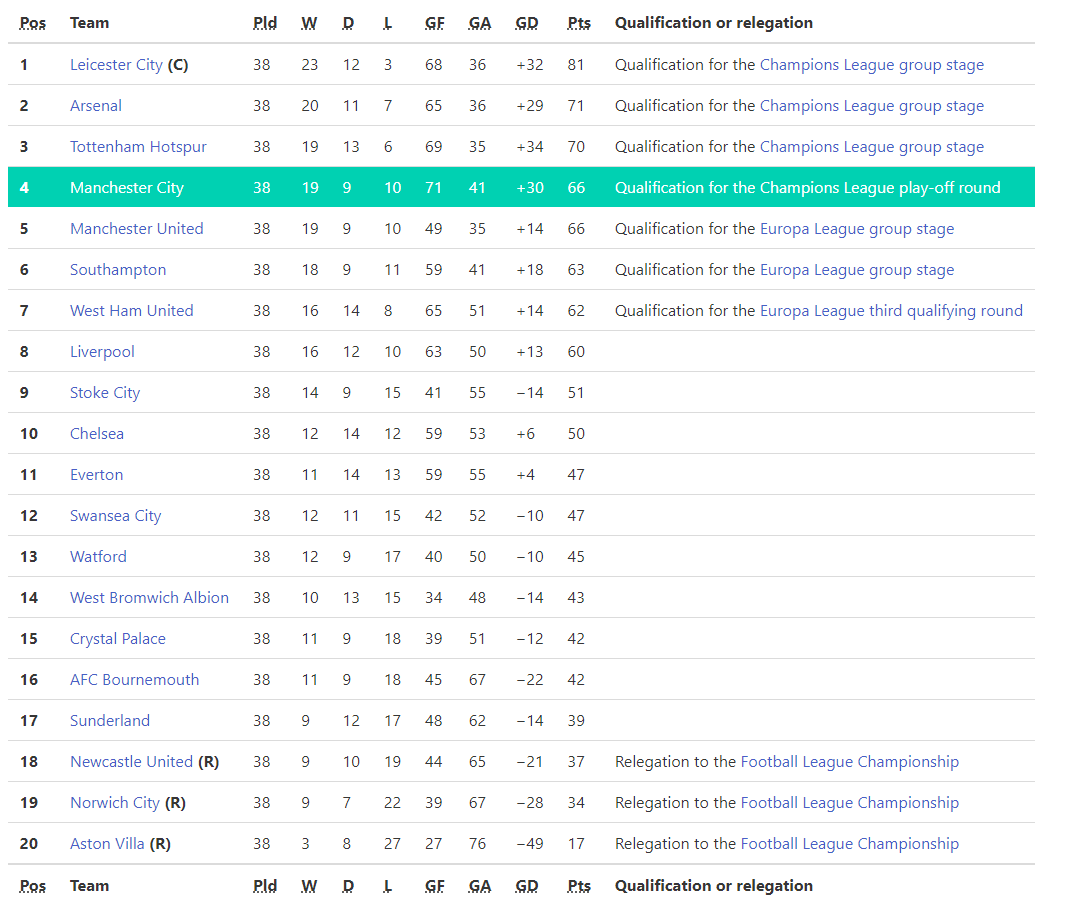This screenshot has width=1067, height=907.
Task: Open the Sunderland team link
Action: pyautogui.click(x=110, y=721)
